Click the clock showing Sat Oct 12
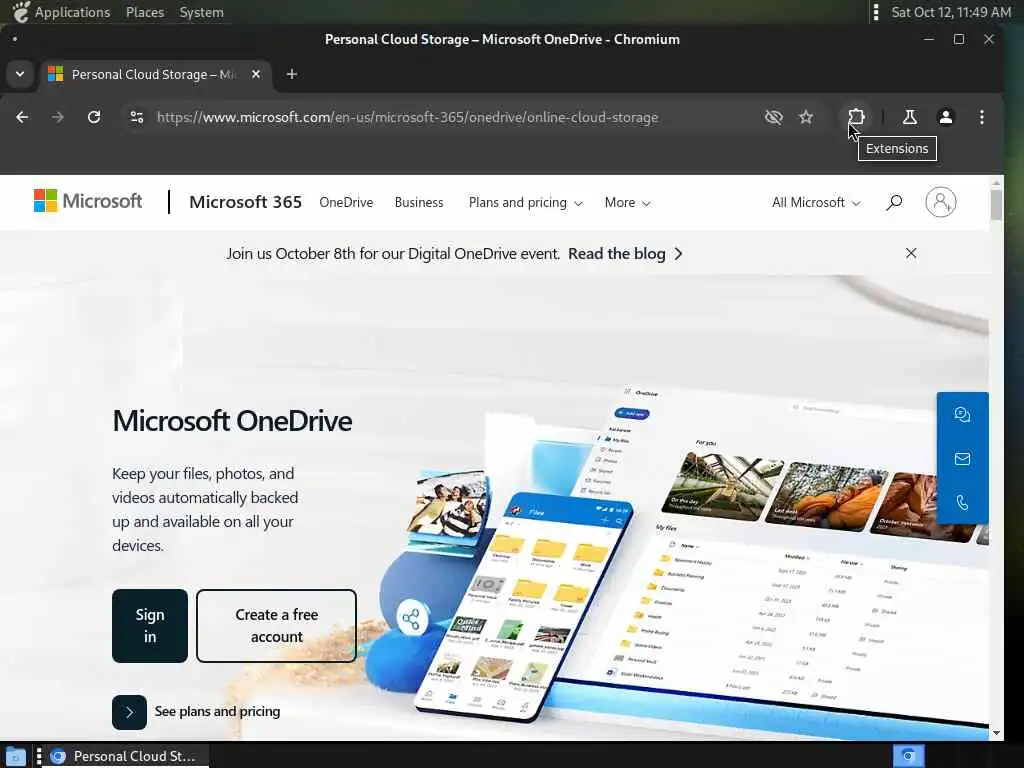Screen dimensions: 1024x768 coord(951,12)
